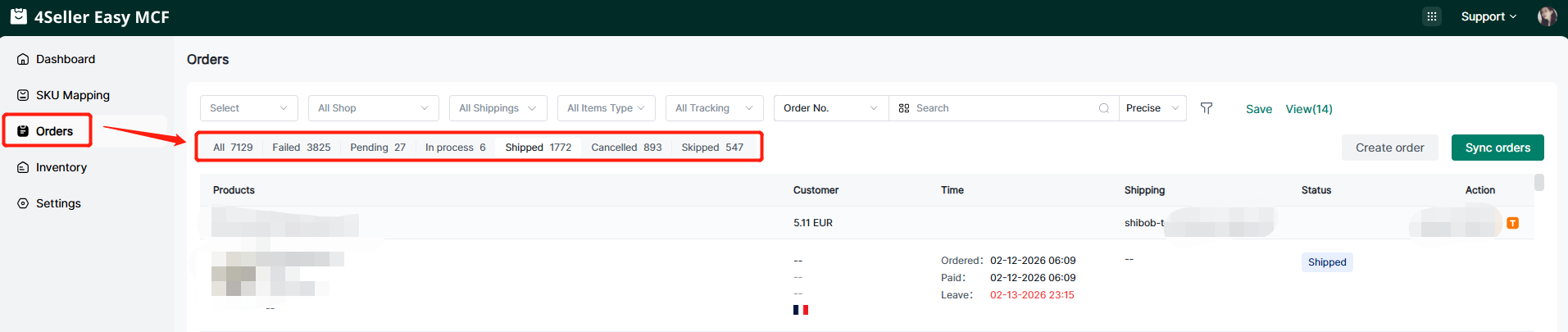Click the user profile avatar

pyautogui.click(x=1547, y=16)
